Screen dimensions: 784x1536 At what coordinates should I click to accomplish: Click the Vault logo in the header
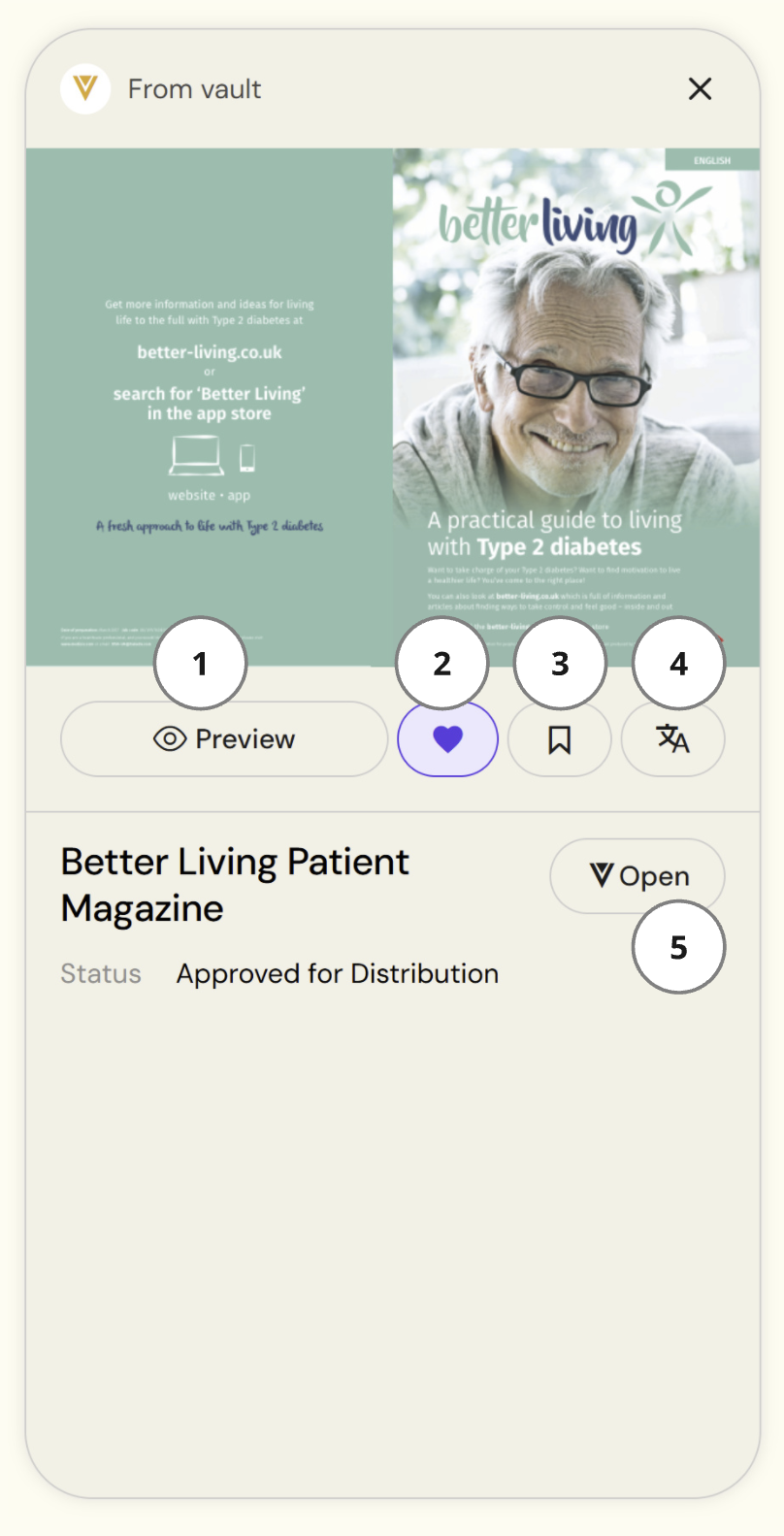pos(85,89)
